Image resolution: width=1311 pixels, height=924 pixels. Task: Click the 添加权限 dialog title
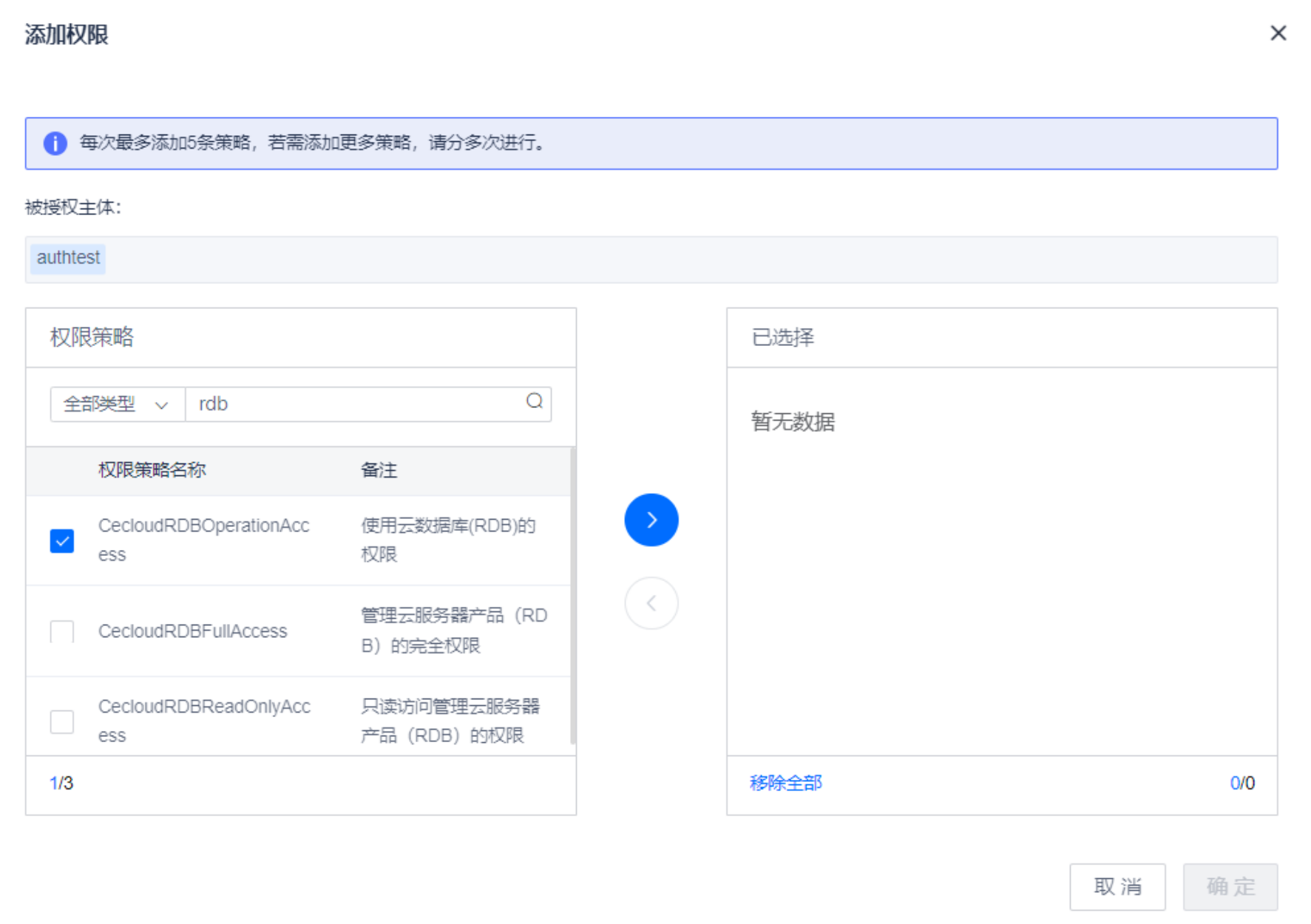pos(67,35)
